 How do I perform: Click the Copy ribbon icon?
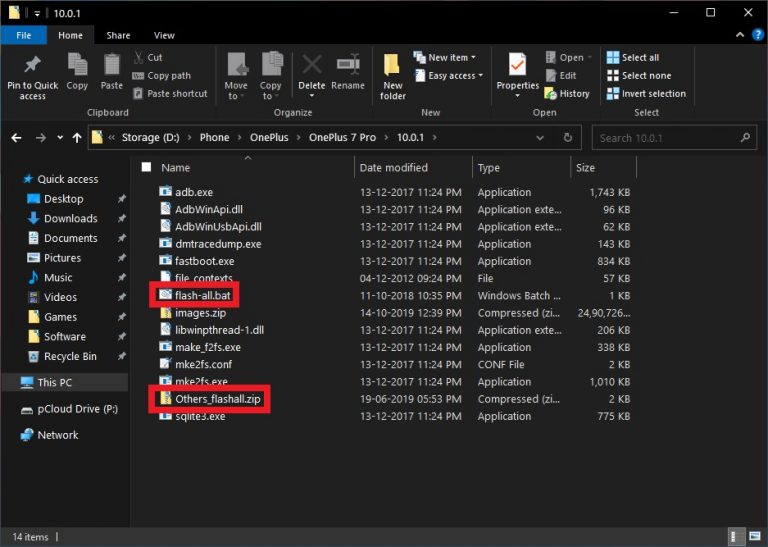click(77, 72)
